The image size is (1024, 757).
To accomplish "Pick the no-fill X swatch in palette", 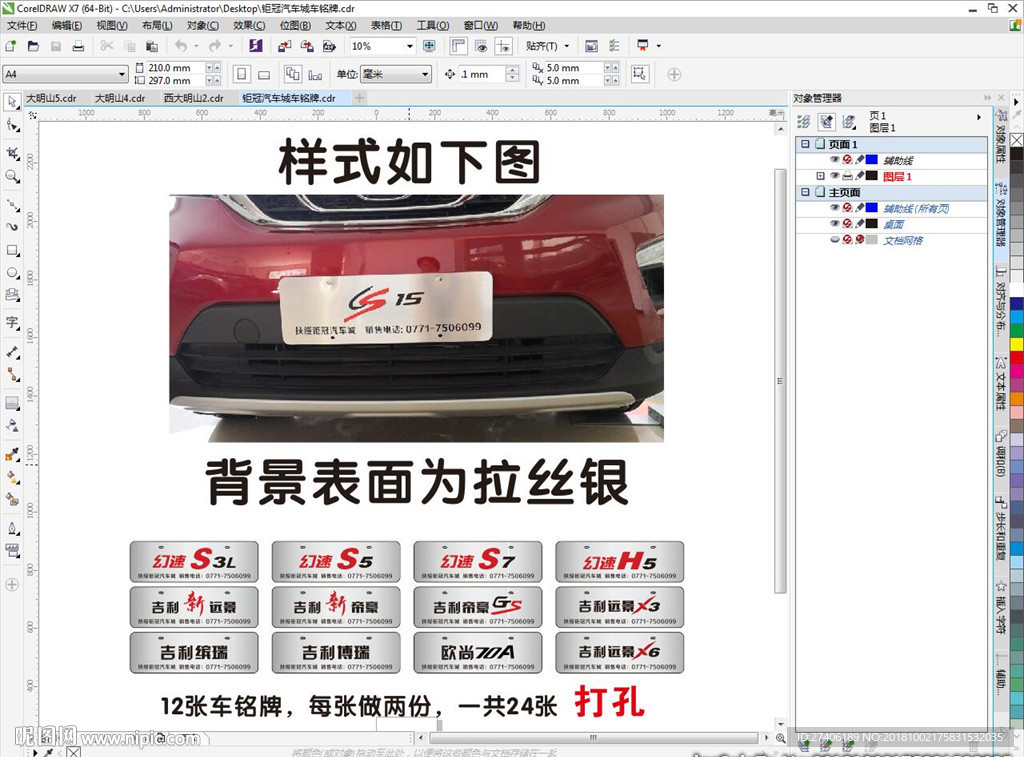I will tap(1017, 140).
